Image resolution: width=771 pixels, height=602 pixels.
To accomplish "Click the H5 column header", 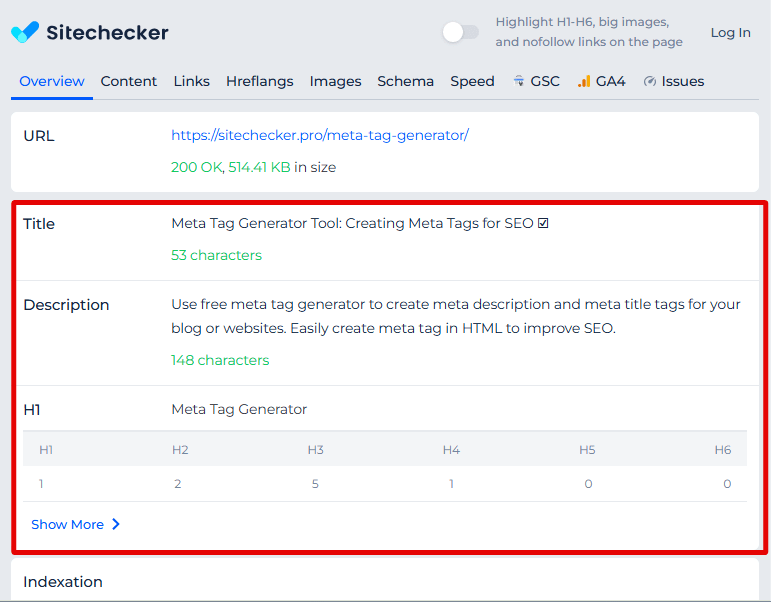I will tap(587, 450).
